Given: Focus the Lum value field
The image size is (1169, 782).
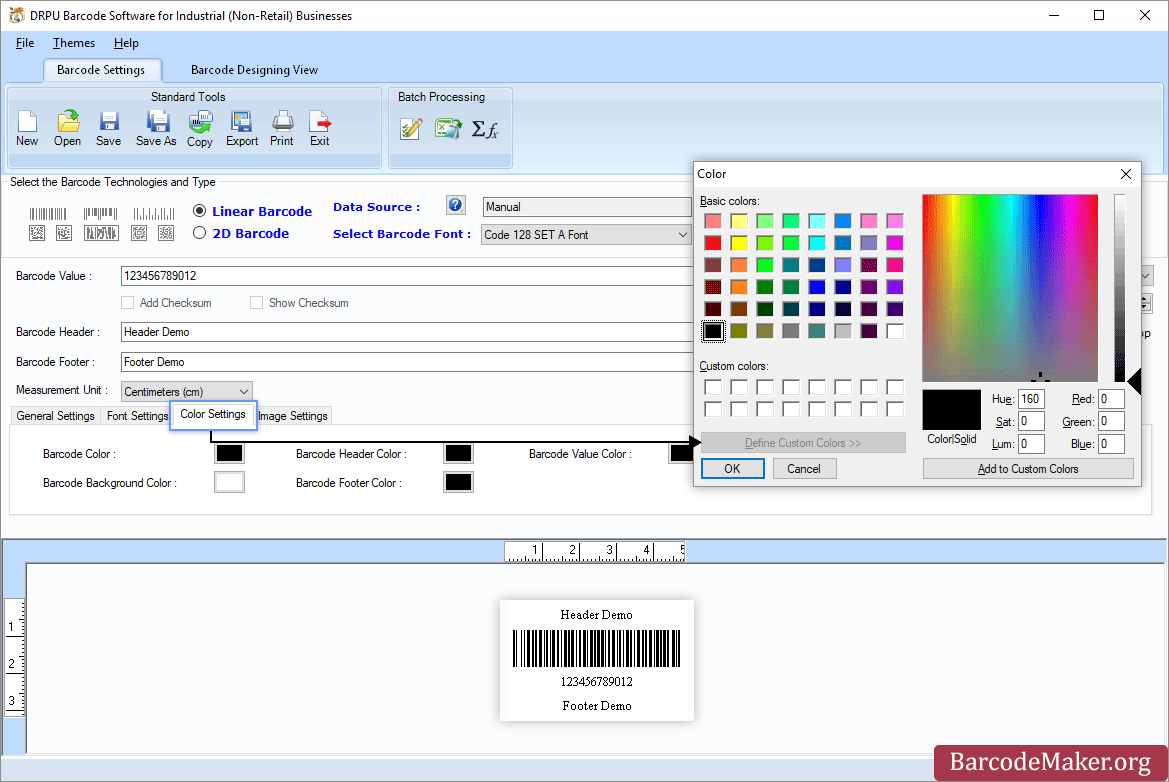Looking at the screenshot, I should click(1031, 444).
